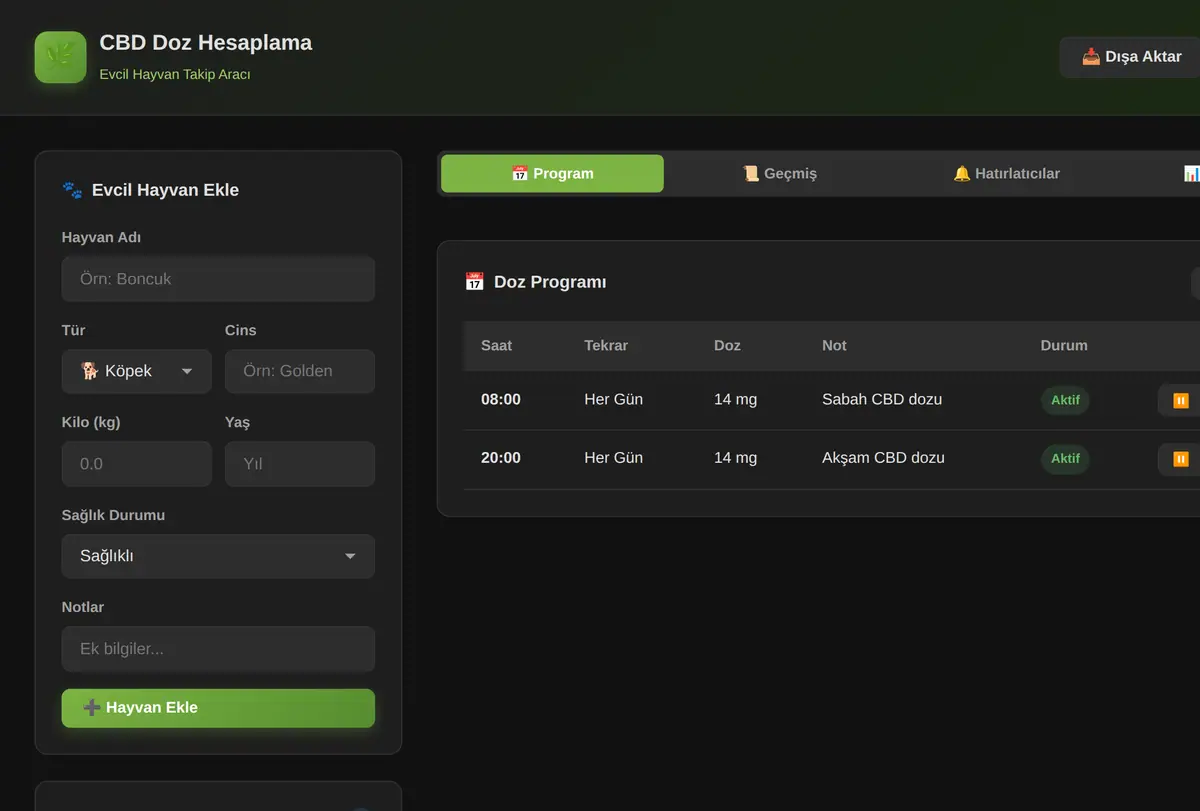The image size is (1200, 811).
Task: Click the Dışa Aktar export button
Action: 1131,57
